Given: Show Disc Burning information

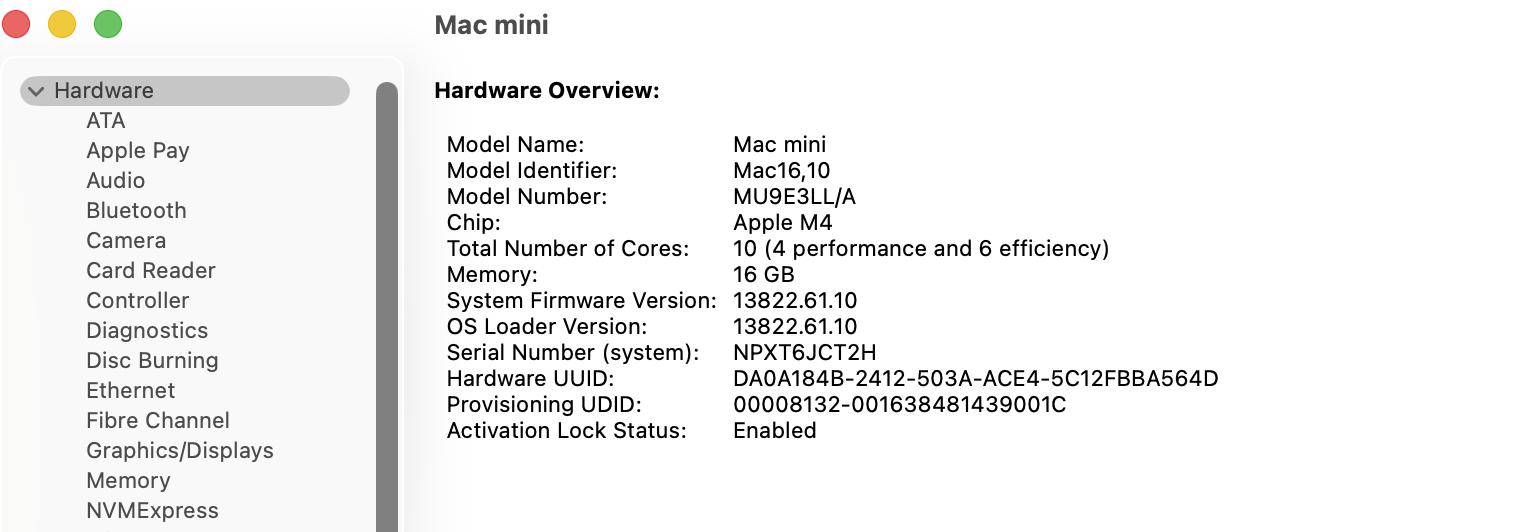Looking at the screenshot, I should [x=152, y=361].
